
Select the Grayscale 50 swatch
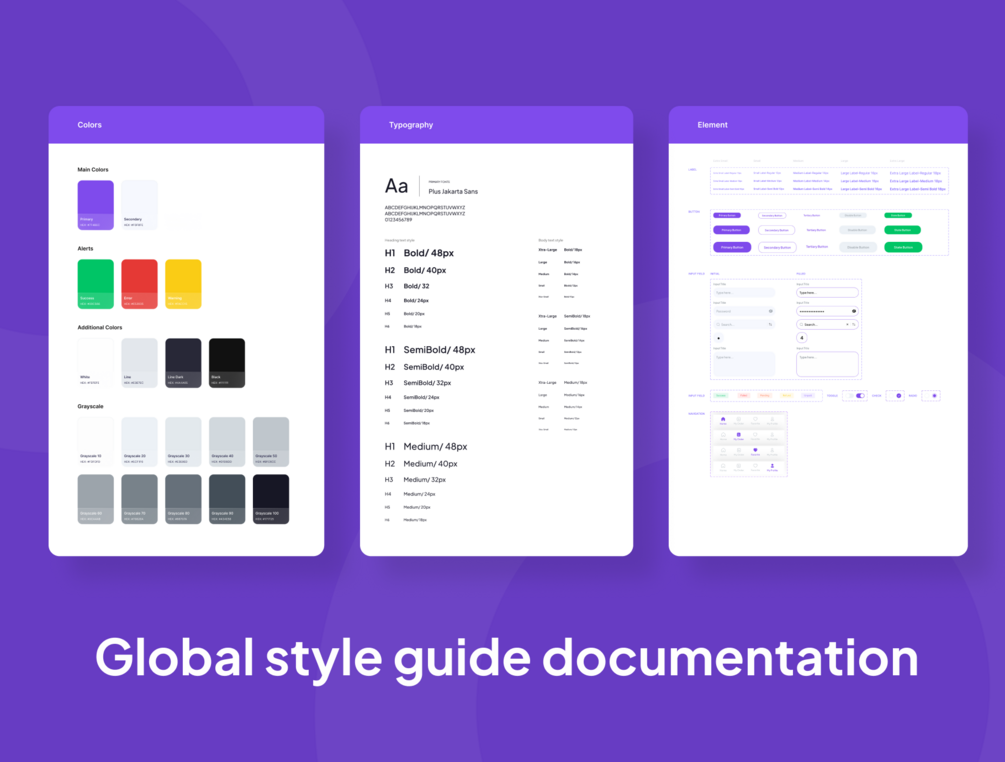click(x=270, y=442)
